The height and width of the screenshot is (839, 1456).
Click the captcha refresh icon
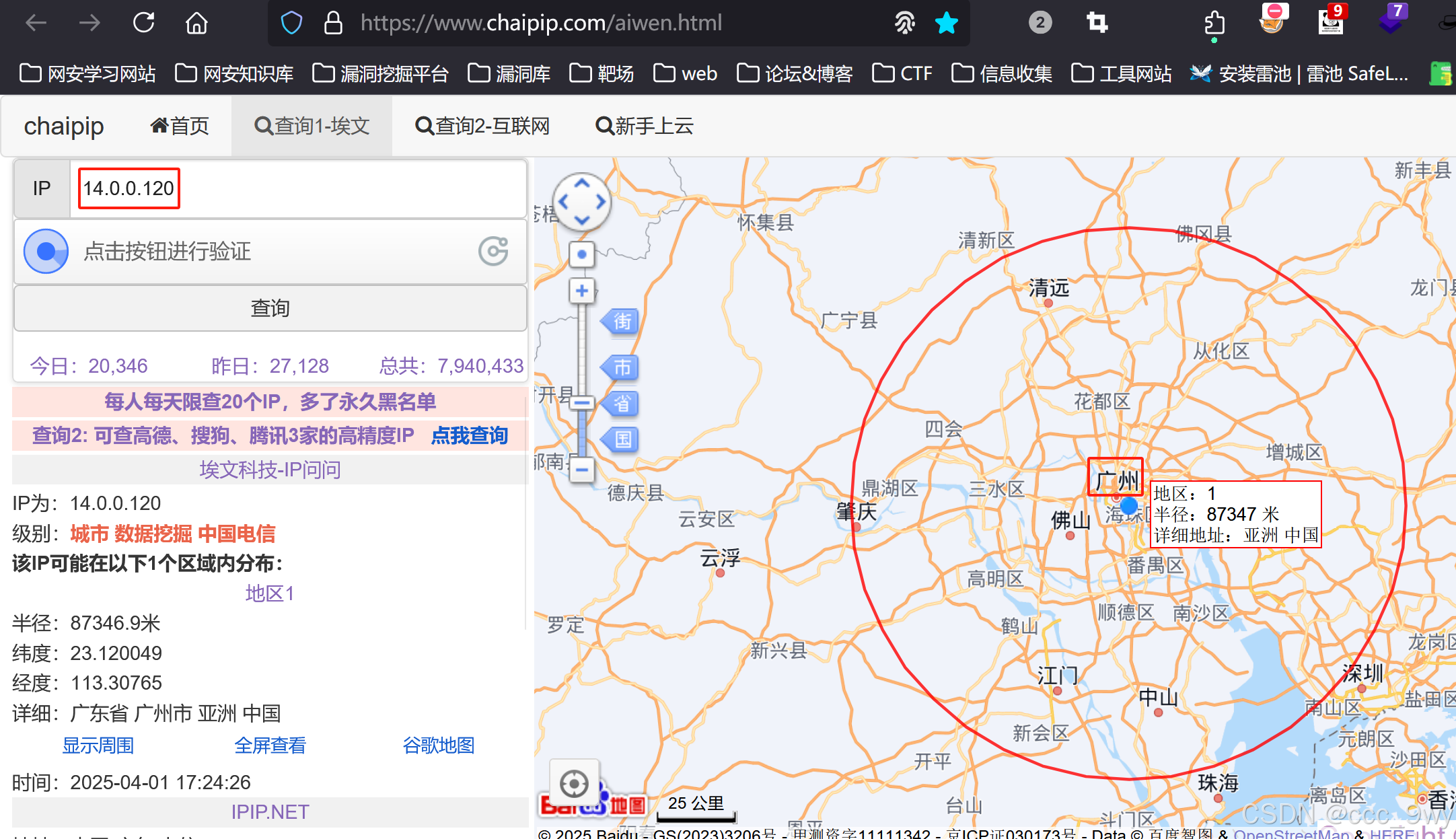pos(493,251)
